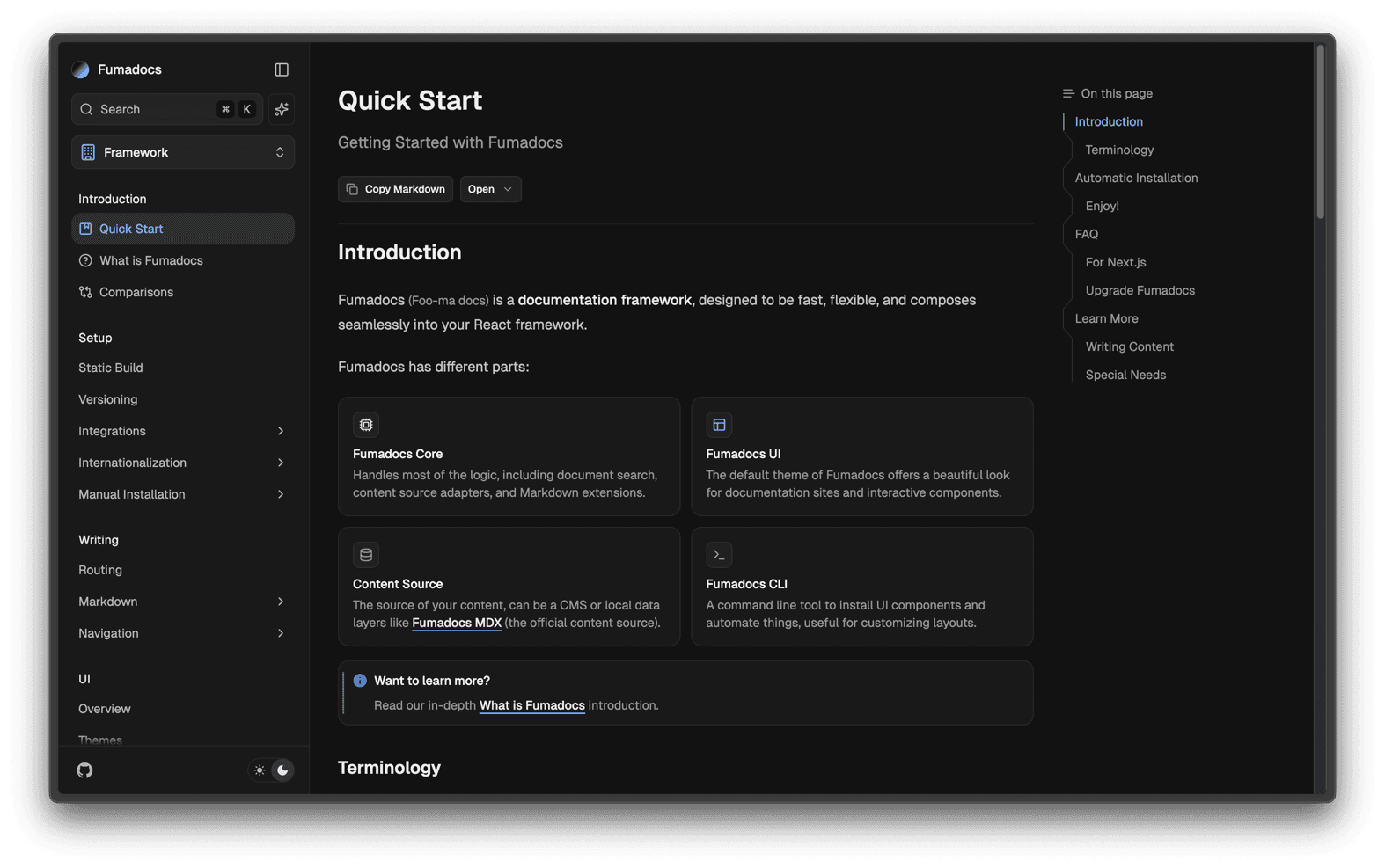Open the Framework selector dropdown
1385x868 pixels.
pyautogui.click(x=183, y=152)
